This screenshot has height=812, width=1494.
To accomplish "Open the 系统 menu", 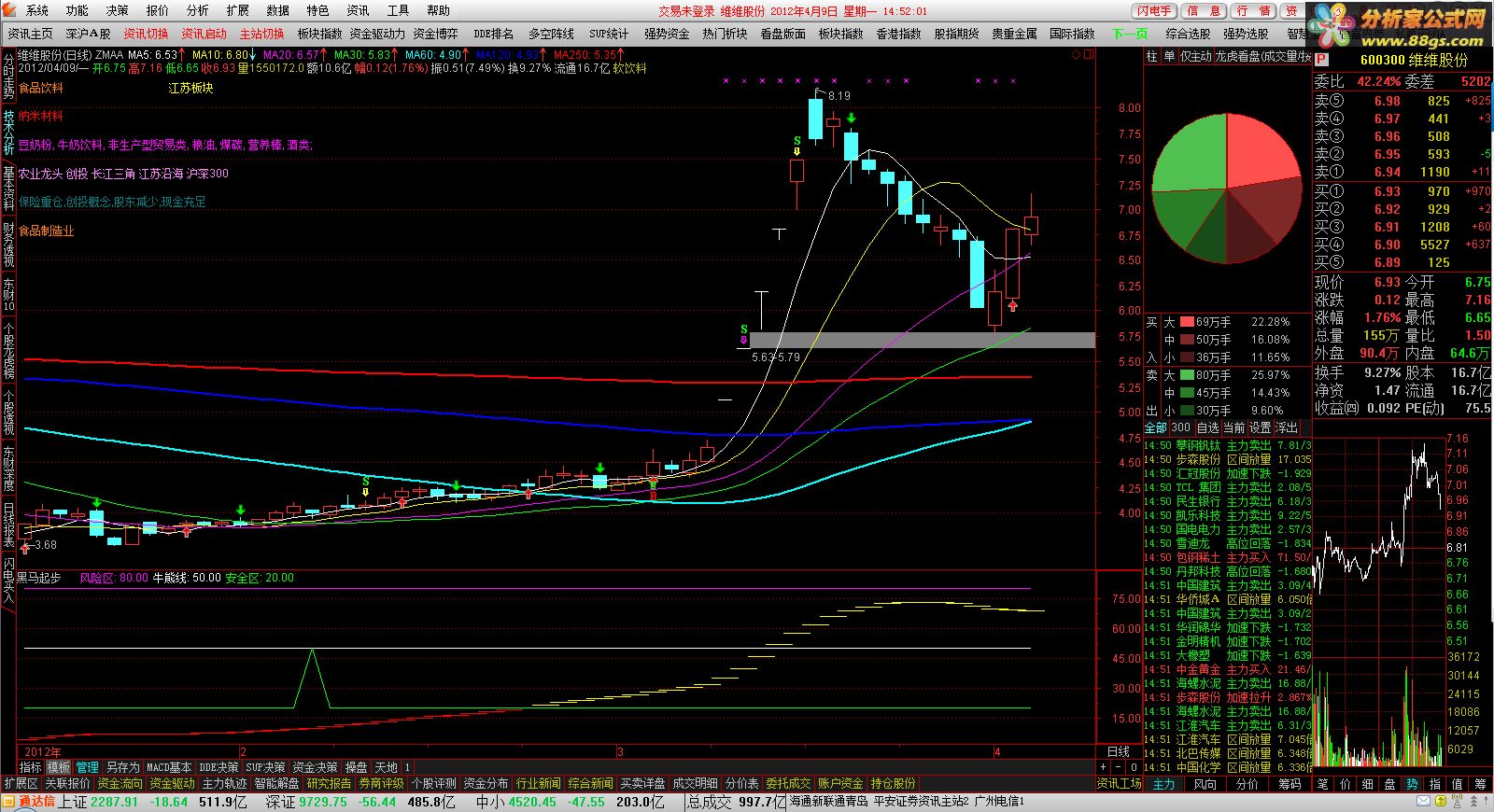I will [37, 10].
